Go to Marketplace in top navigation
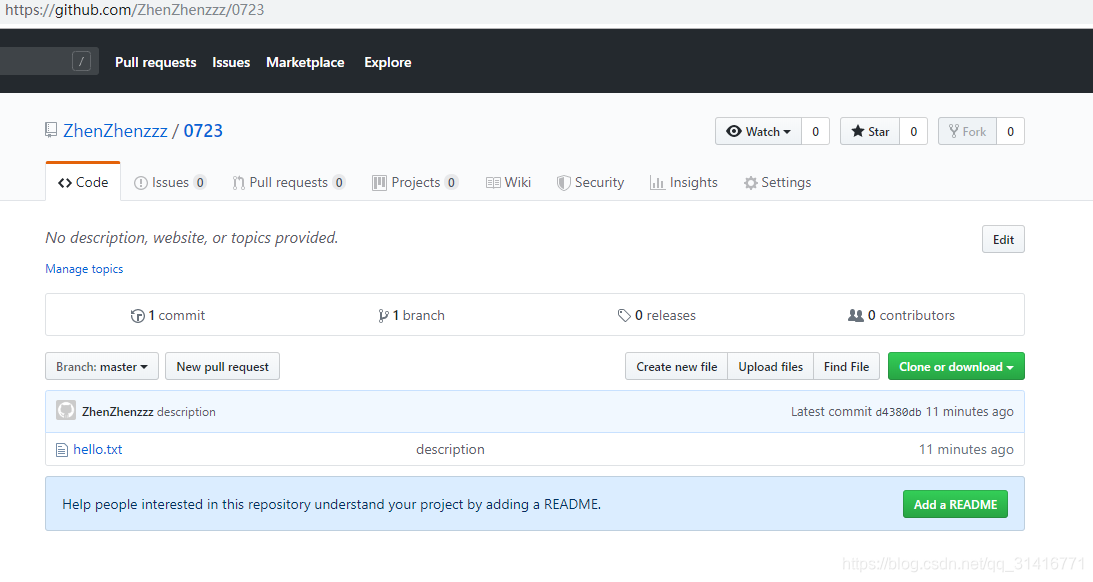This screenshot has height=582, width=1093. pyautogui.click(x=305, y=62)
